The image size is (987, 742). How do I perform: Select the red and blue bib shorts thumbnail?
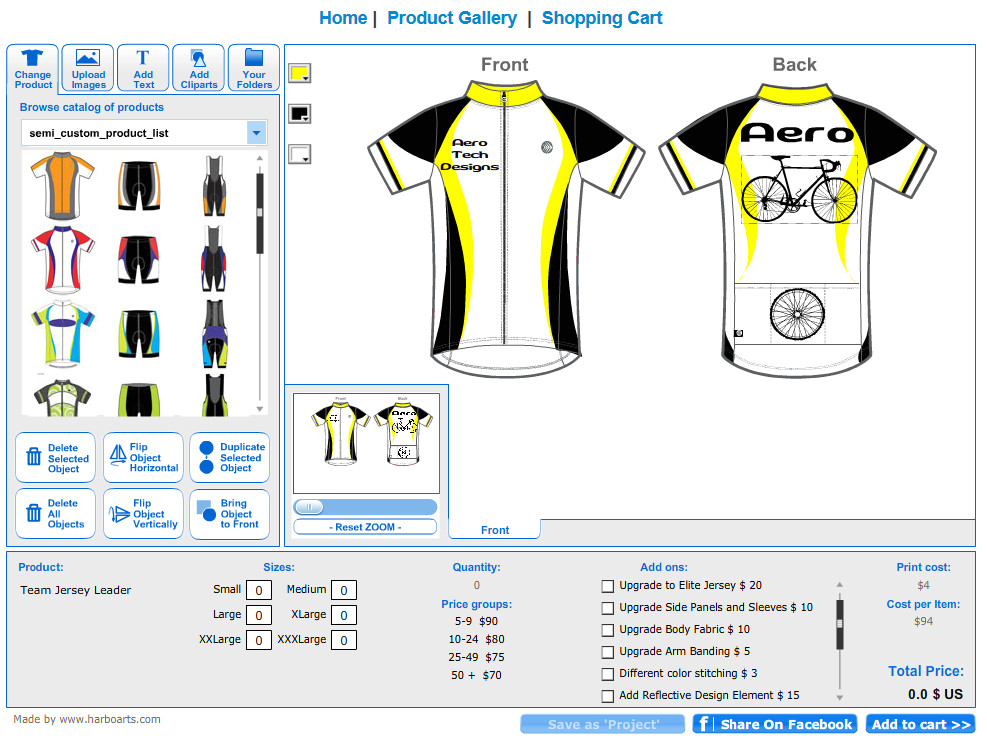coord(213,259)
